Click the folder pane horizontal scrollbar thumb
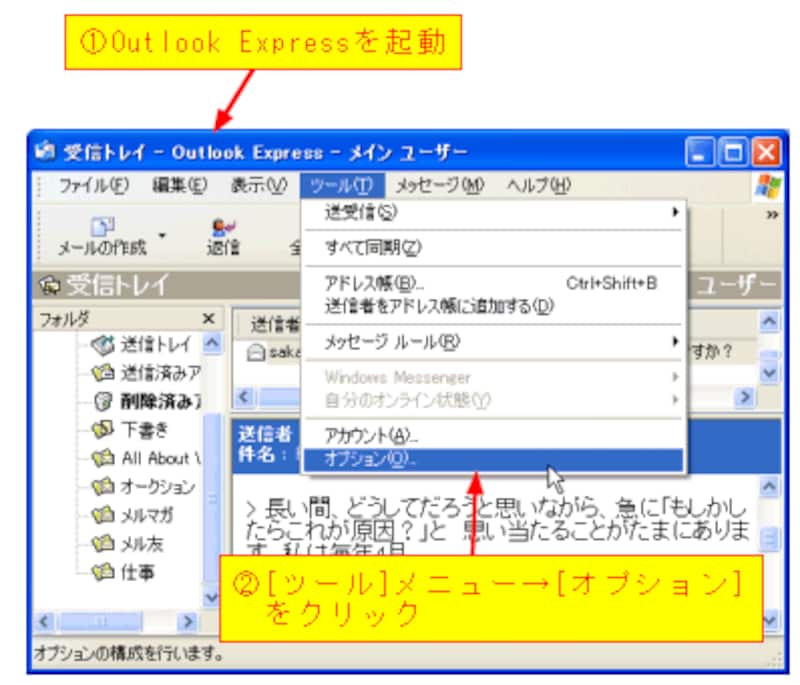The image size is (800, 685). 101,621
